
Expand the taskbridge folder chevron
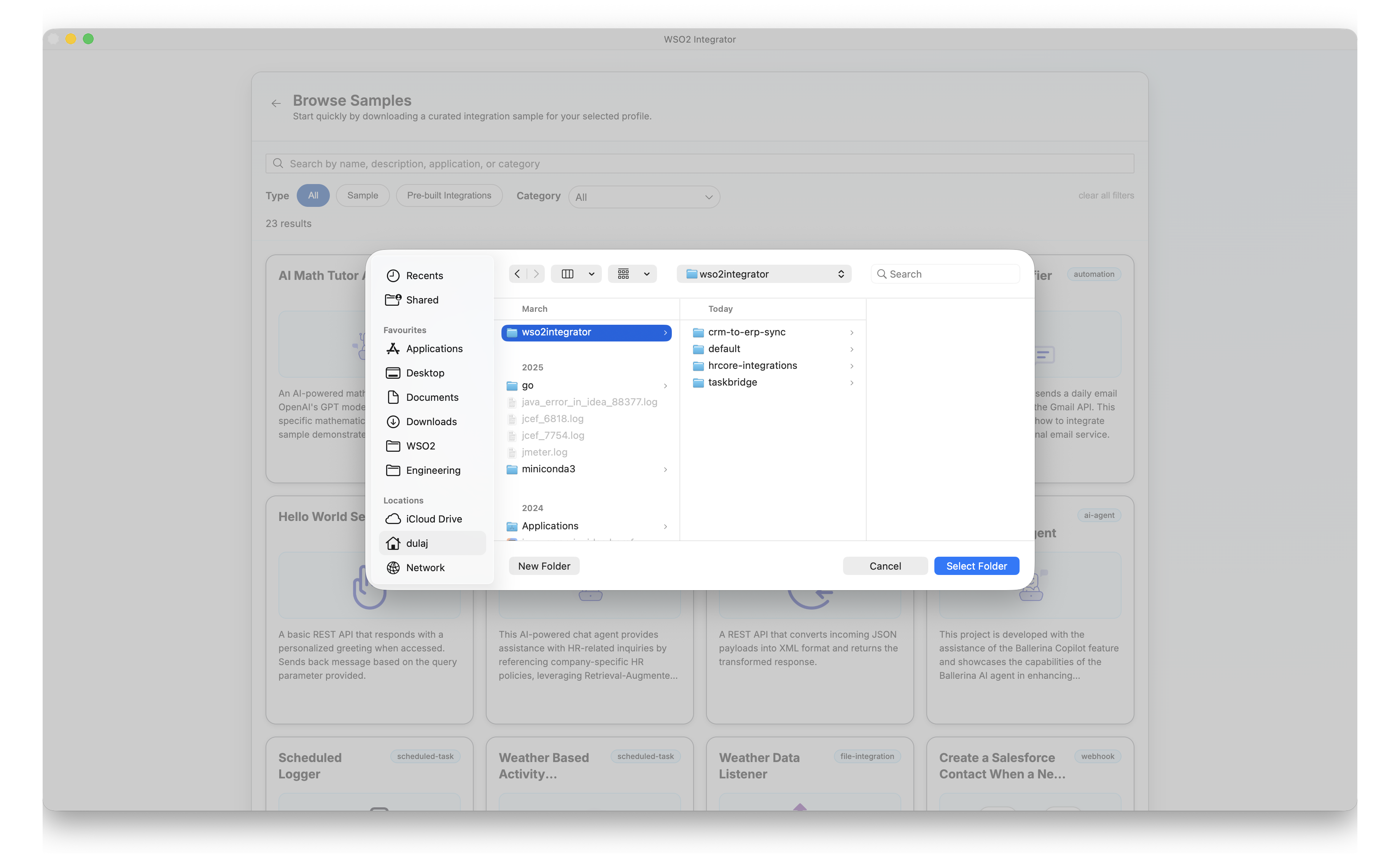click(x=852, y=383)
